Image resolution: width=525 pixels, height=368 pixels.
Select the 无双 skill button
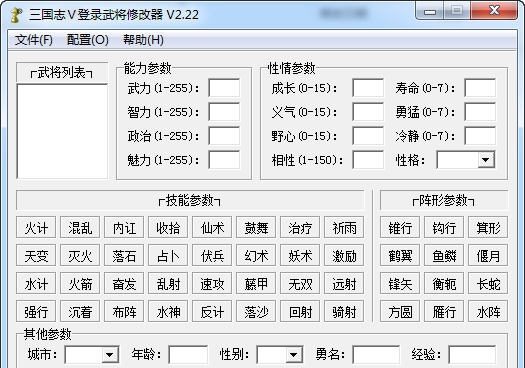click(300, 284)
